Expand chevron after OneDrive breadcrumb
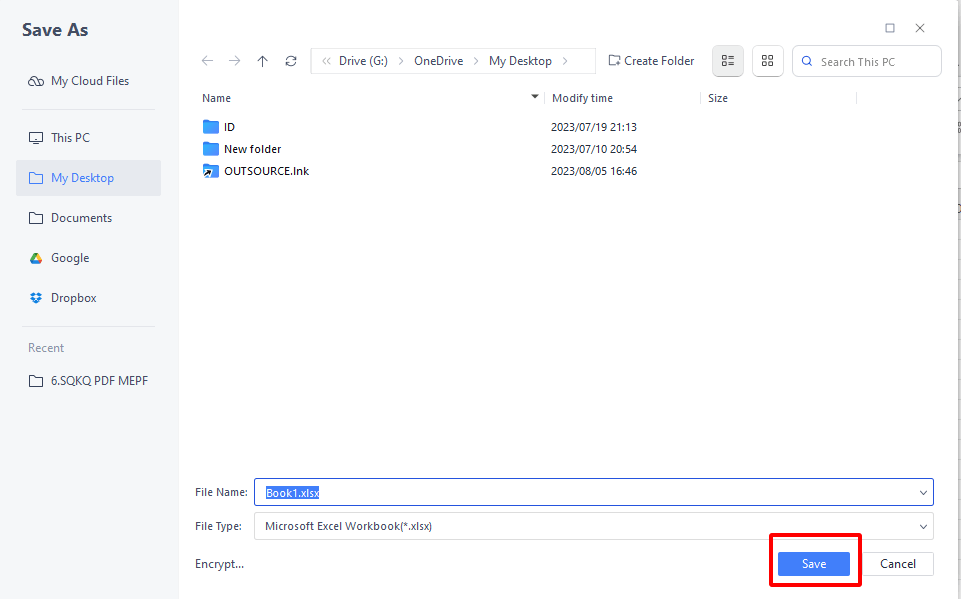The height and width of the screenshot is (599, 961). pos(476,61)
